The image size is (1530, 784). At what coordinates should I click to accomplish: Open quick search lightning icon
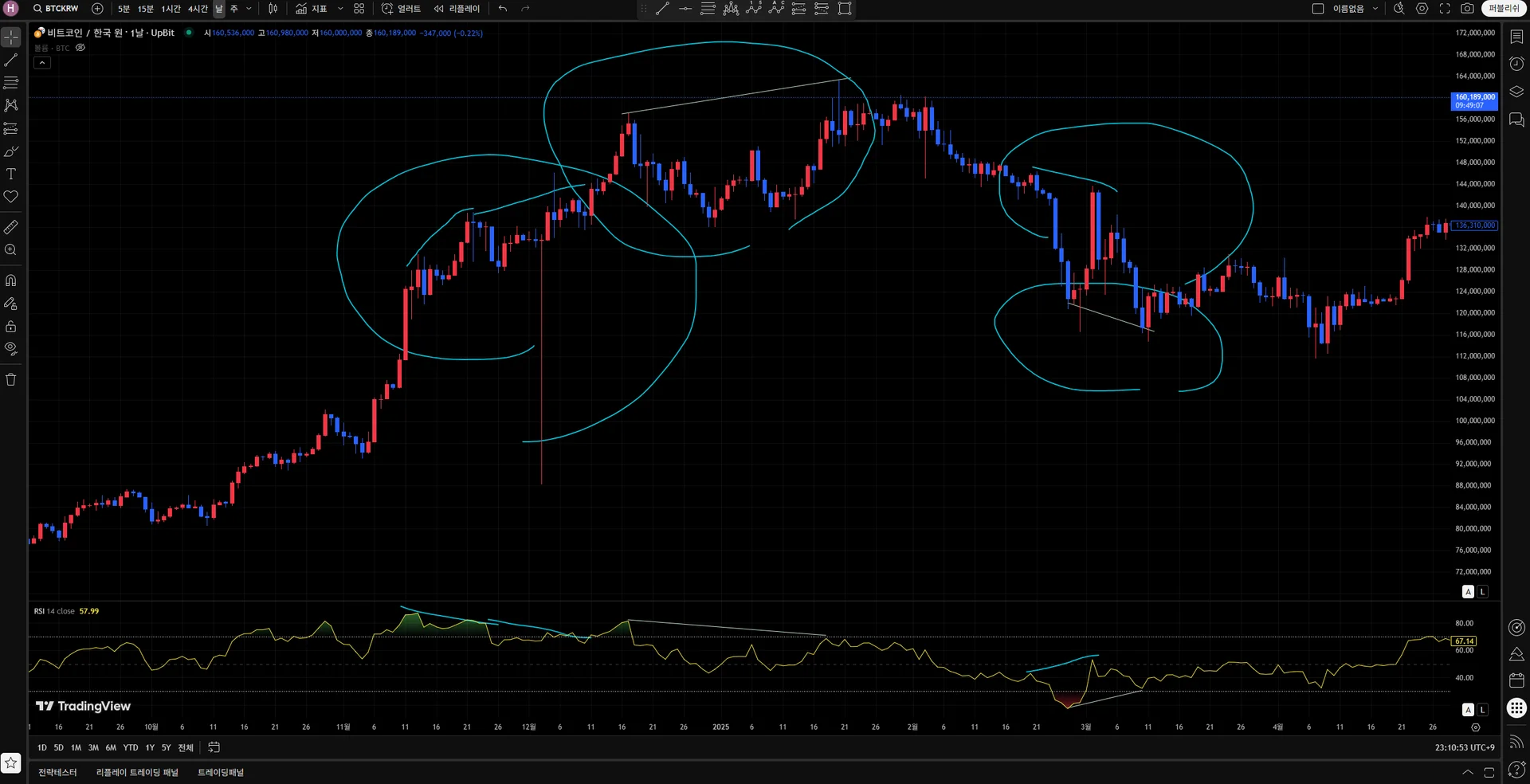point(1399,9)
